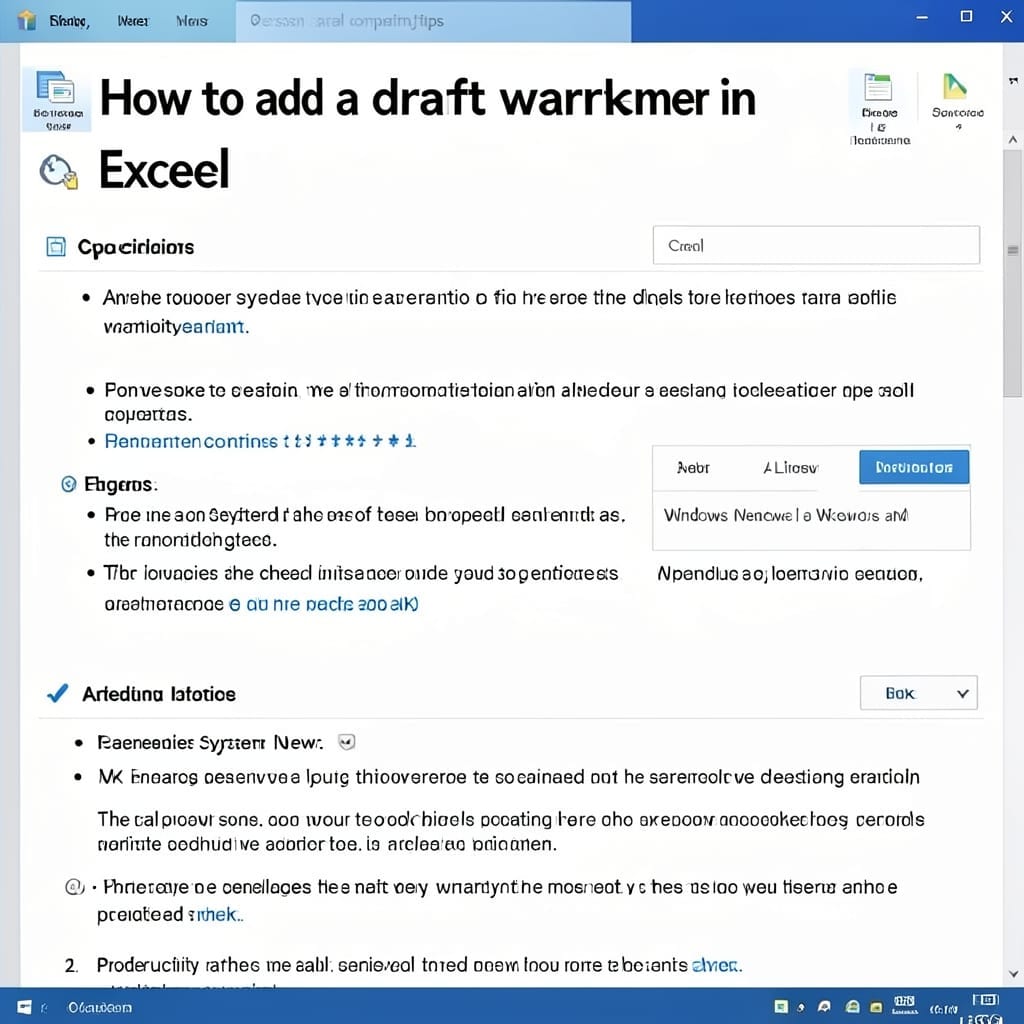The width and height of the screenshot is (1024, 1024).
Task: Follow the blue link ending the first bullet
Action: click(x=212, y=327)
